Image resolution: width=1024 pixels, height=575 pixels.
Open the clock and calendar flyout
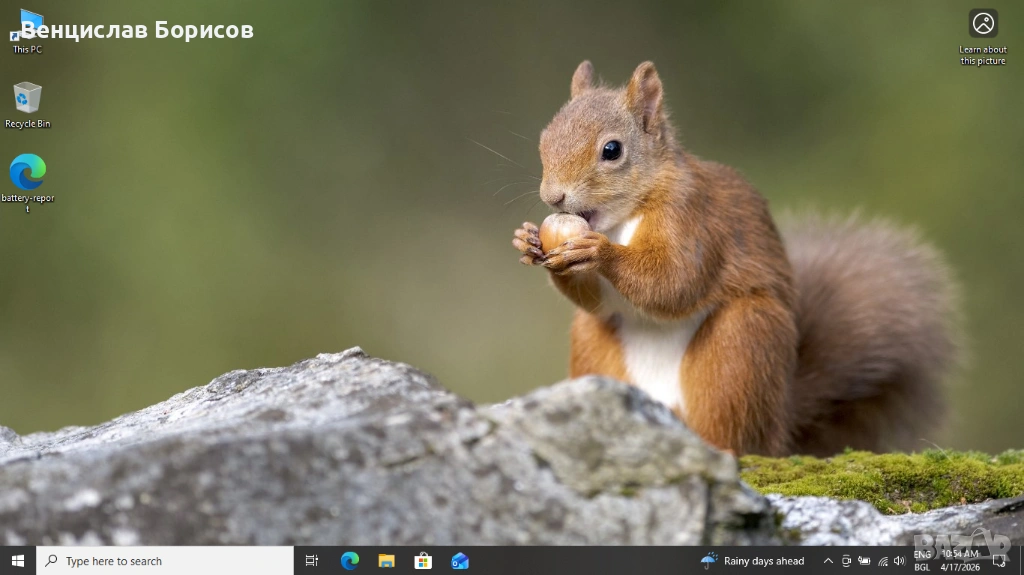(x=959, y=561)
